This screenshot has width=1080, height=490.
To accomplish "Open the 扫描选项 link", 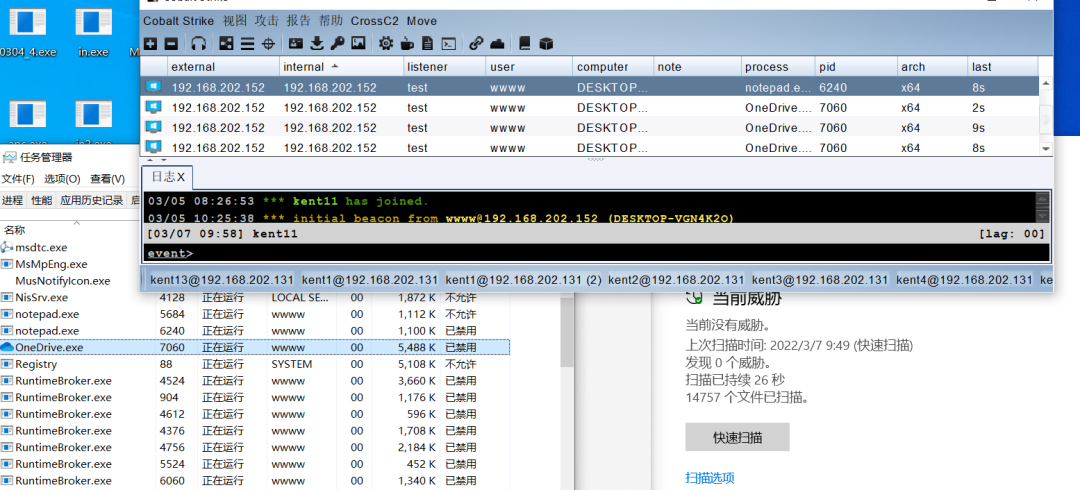I will (709, 478).
